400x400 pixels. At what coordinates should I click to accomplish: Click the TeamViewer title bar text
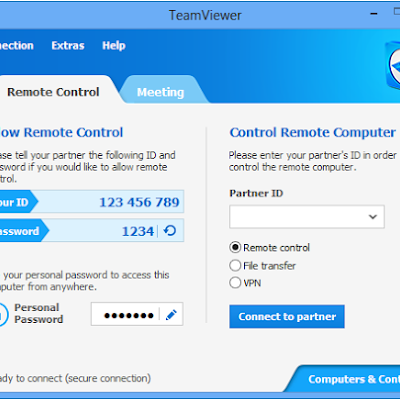(x=205, y=15)
